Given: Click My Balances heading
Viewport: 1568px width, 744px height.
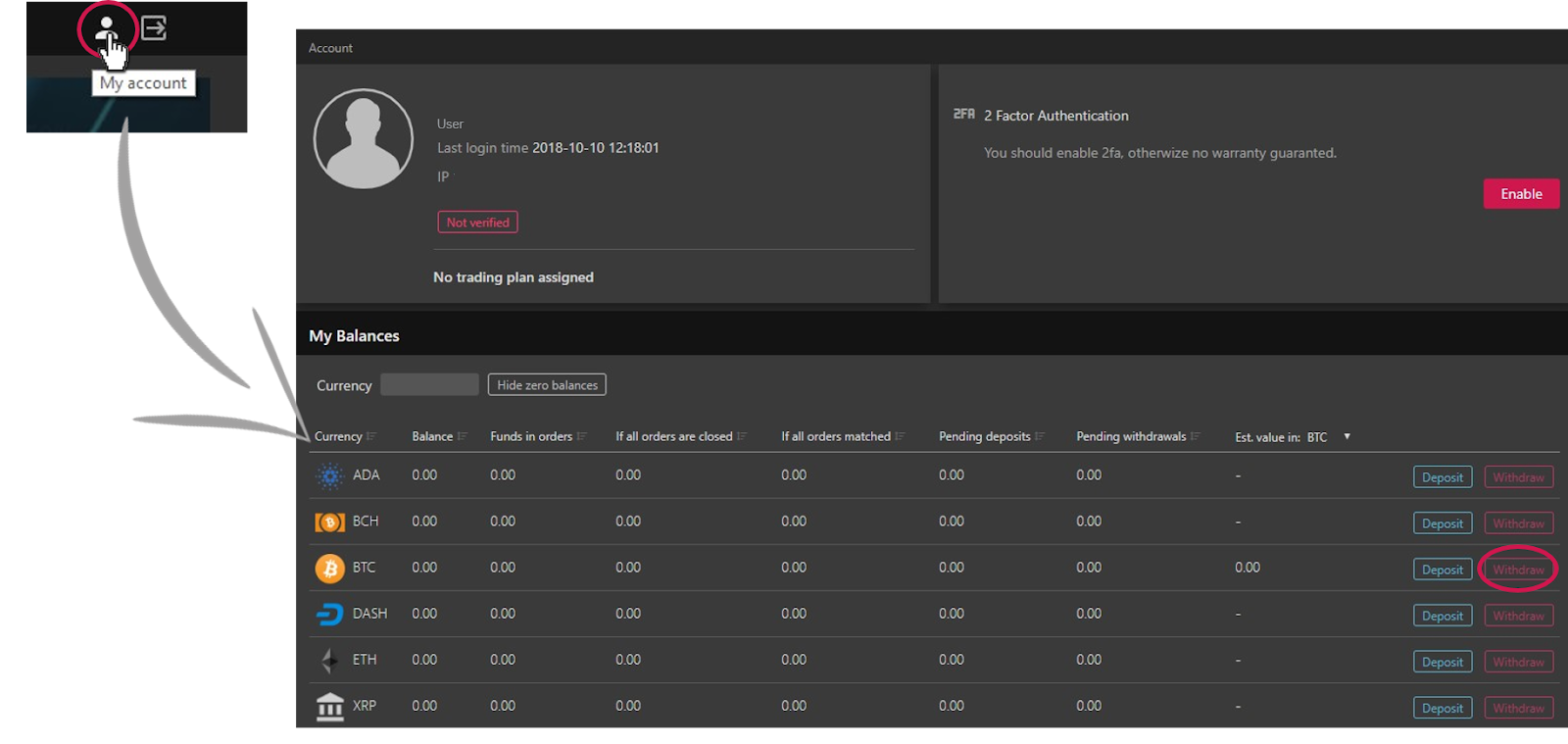Looking at the screenshot, I should [354, 335].
